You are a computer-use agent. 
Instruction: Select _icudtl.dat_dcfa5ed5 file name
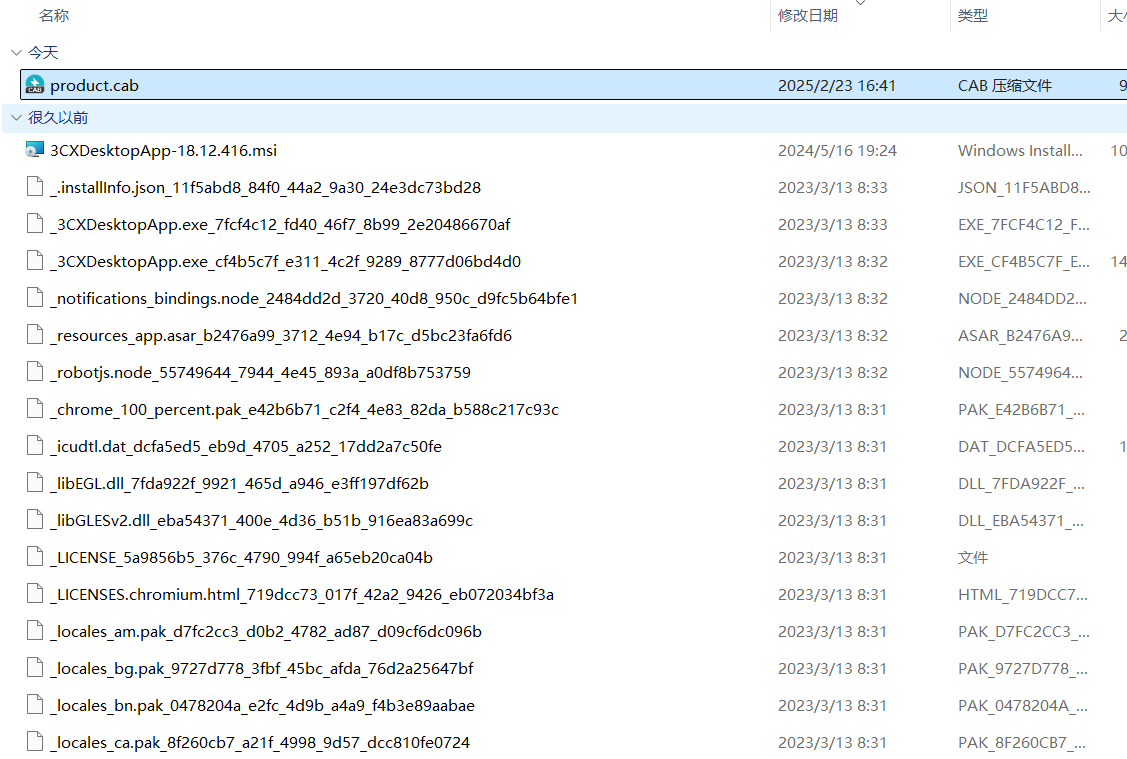tap(246, 446)
